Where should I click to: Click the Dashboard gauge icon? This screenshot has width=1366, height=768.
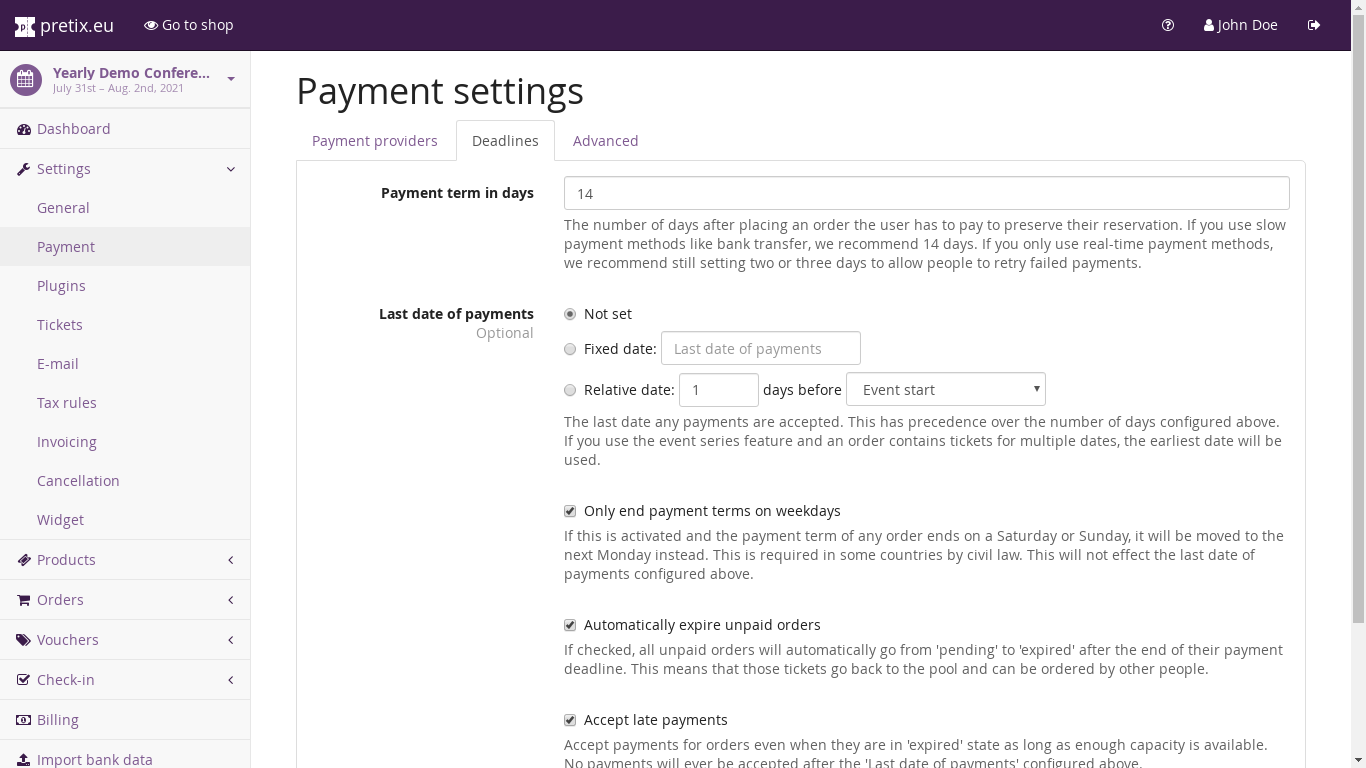[24, 129]
